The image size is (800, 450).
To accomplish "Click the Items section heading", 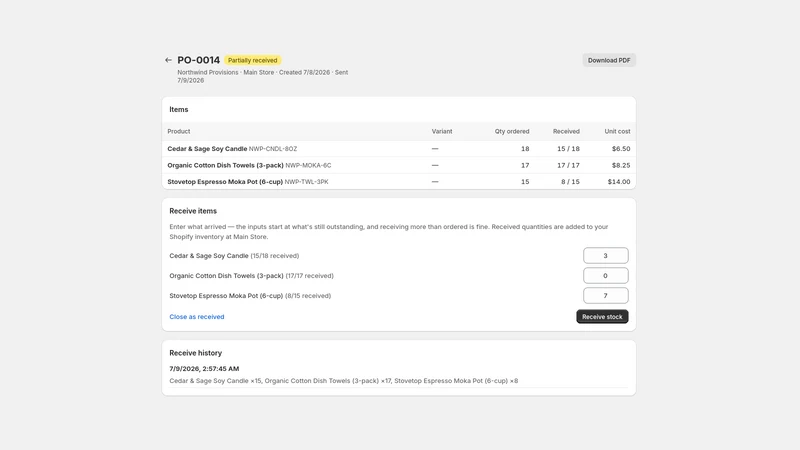I will coord(179,109).
